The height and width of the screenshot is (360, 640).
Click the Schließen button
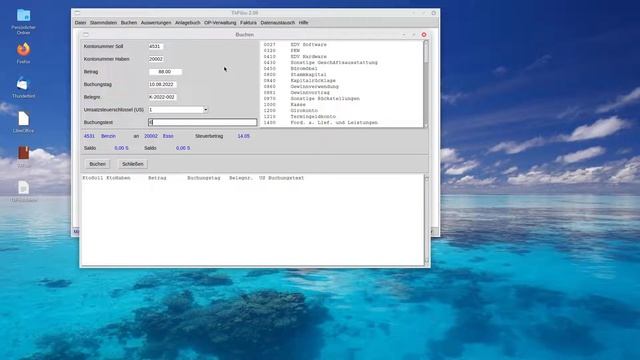coord(133,164)
